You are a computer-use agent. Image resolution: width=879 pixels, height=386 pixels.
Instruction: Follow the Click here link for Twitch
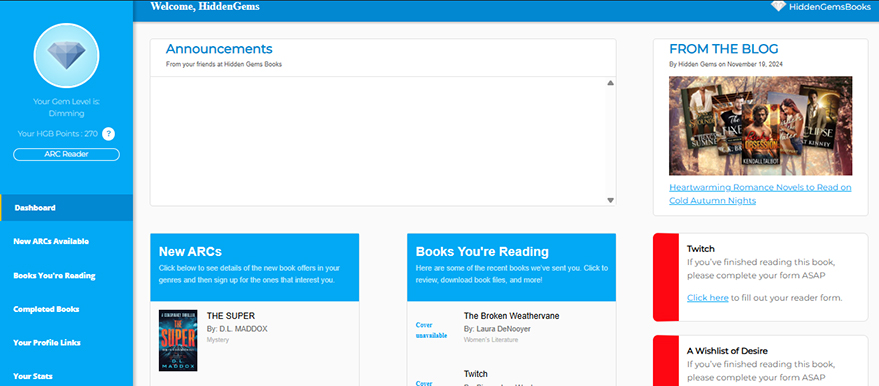pos(707,297)
